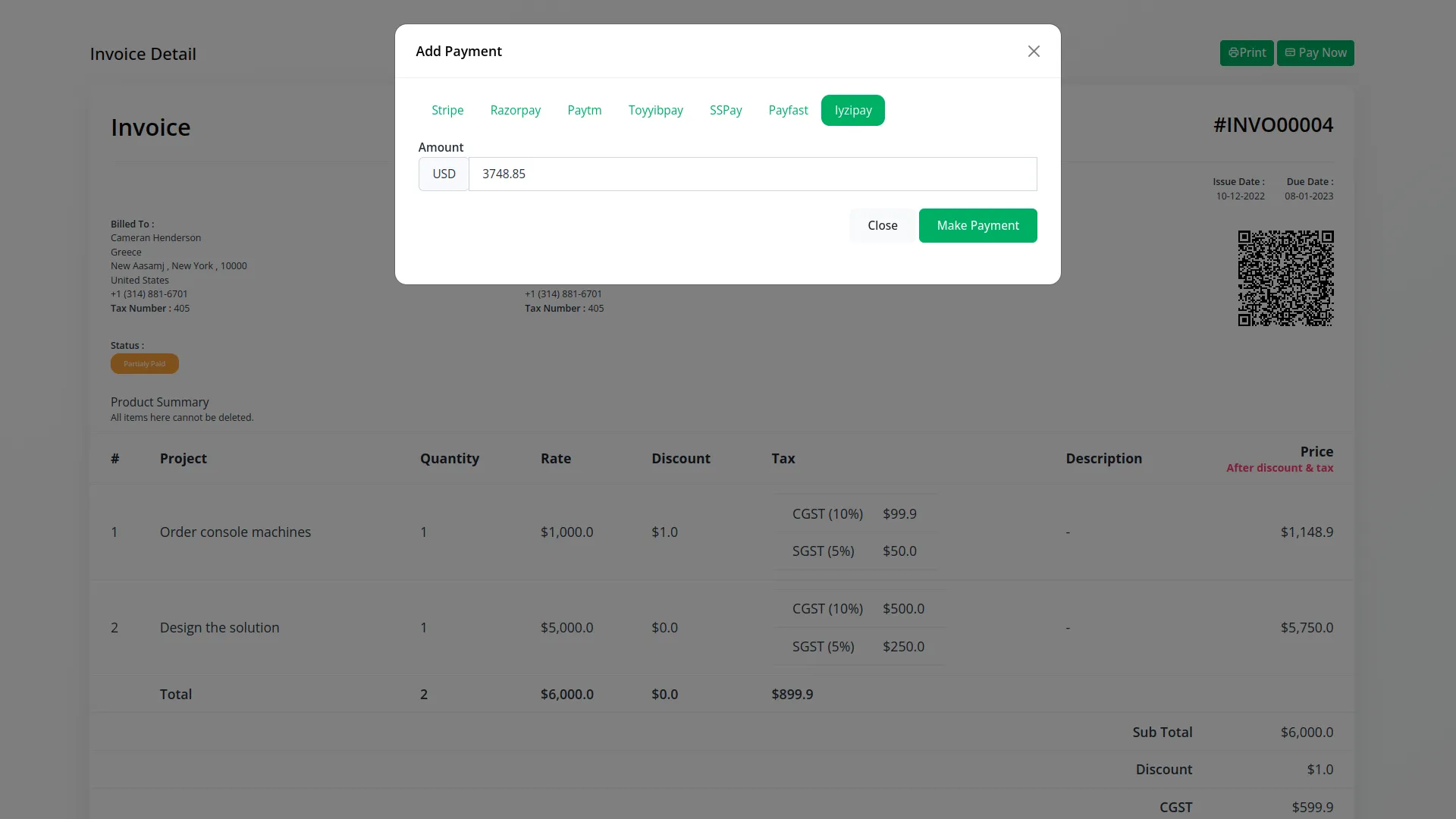Viewport: 1456px width, 819px height.
Task: Click the card icon on Pay Now
Action: pos(1290,53)
